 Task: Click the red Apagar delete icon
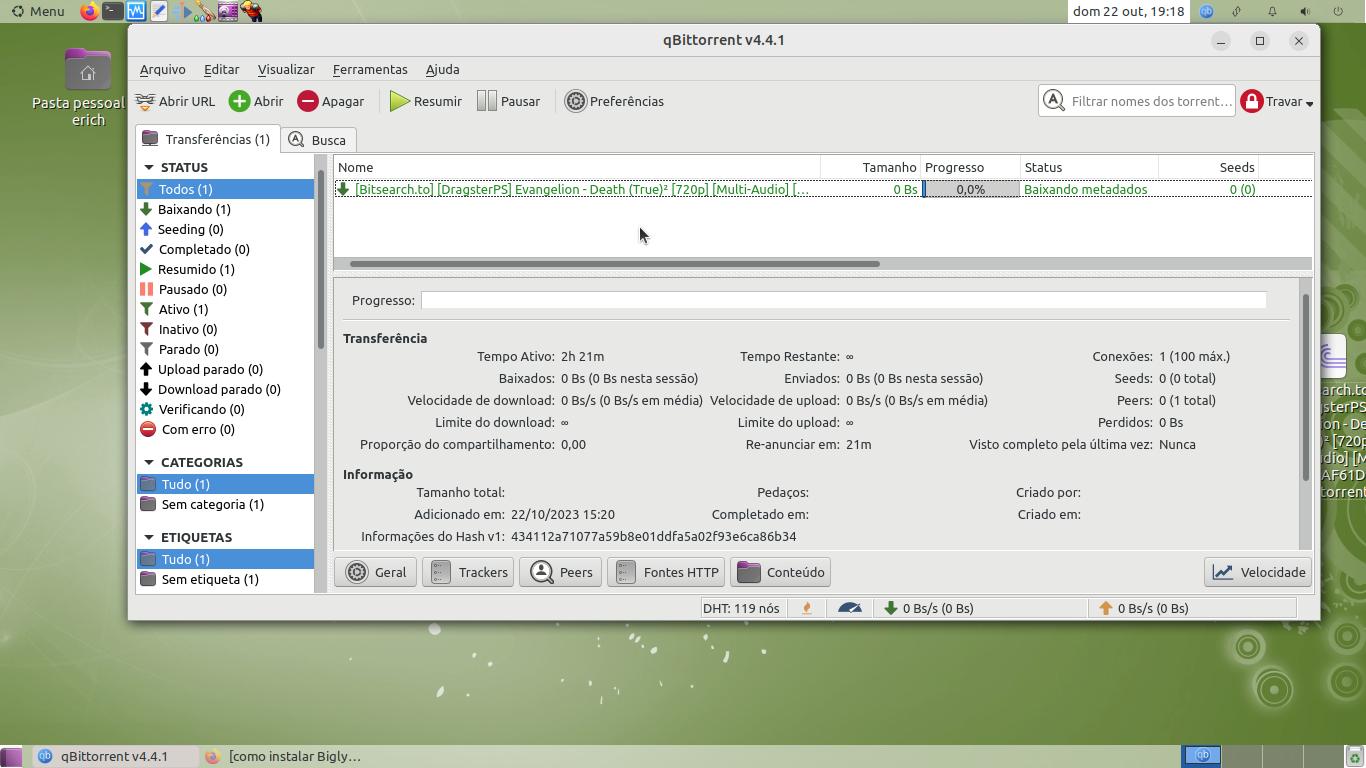308,101
